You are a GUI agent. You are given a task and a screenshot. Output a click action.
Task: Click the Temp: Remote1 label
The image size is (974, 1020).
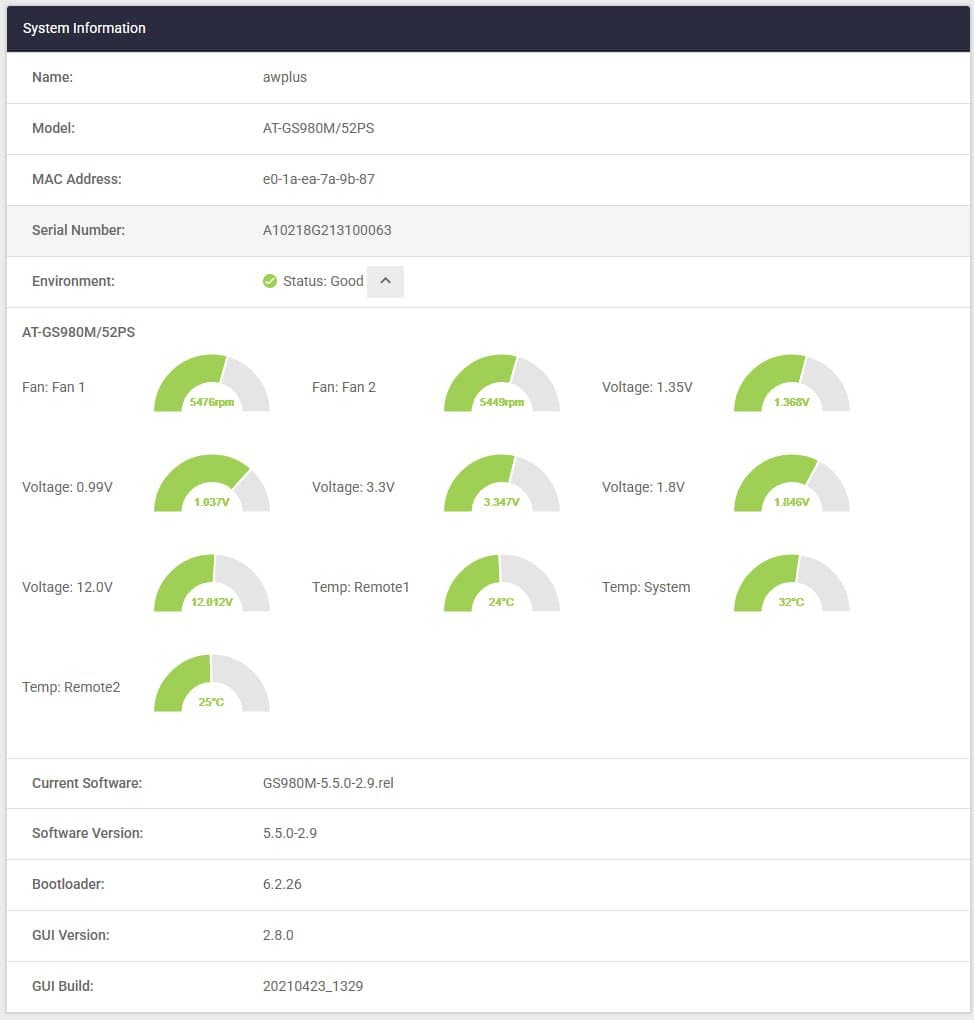pos(361,587)
